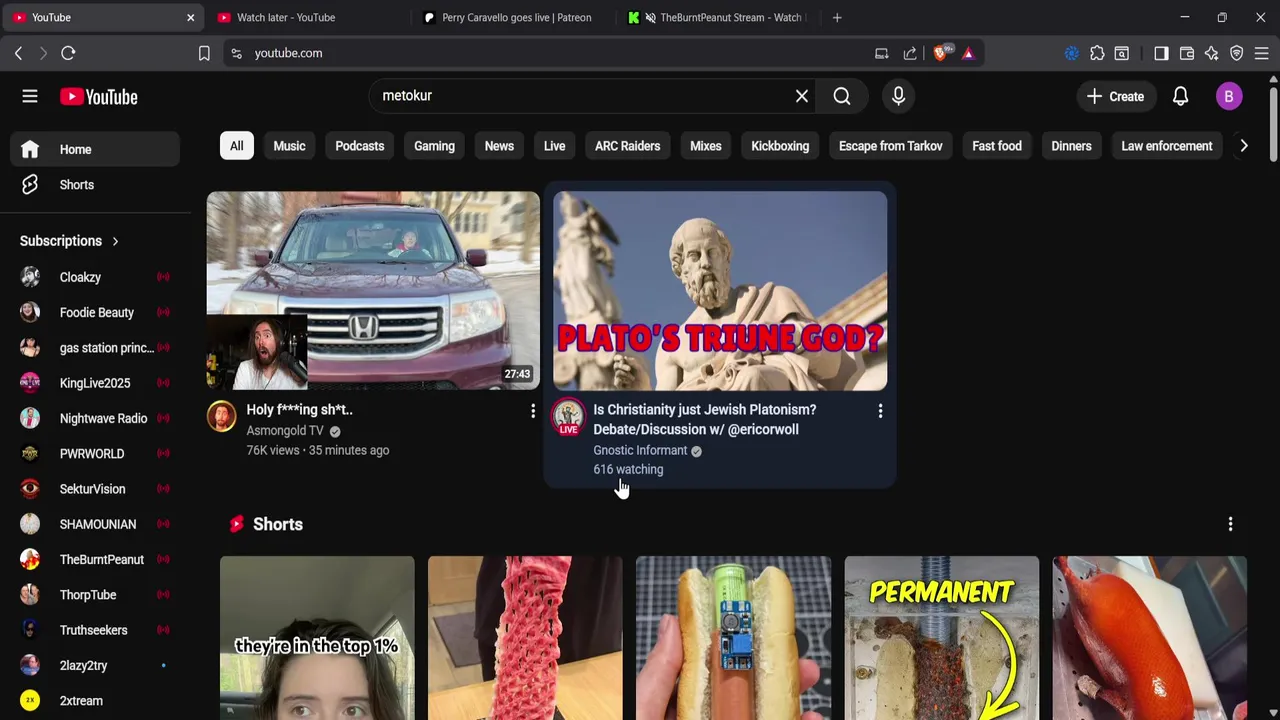Click Asmongold channel avatar under video
Viewport: 1280px width, 720px height.
coord(222,416)
